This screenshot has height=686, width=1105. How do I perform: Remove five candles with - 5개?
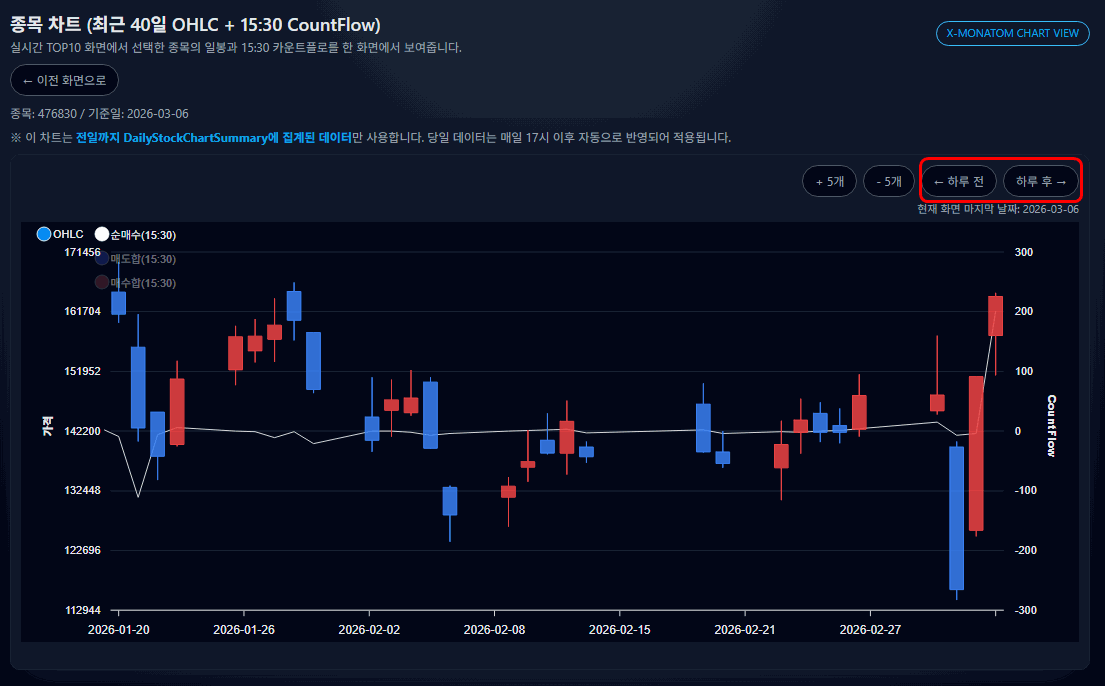click(888, 181)
